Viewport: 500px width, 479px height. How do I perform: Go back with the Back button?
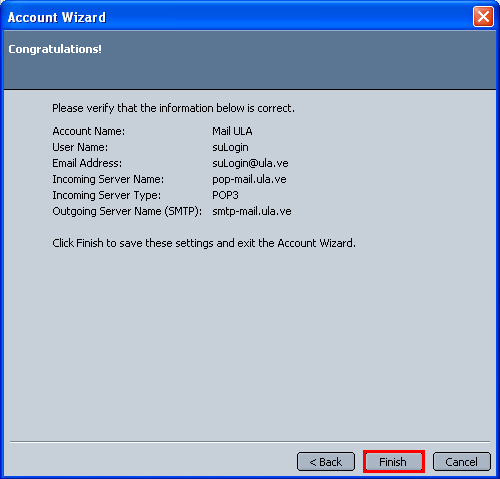tap(326, 462)
